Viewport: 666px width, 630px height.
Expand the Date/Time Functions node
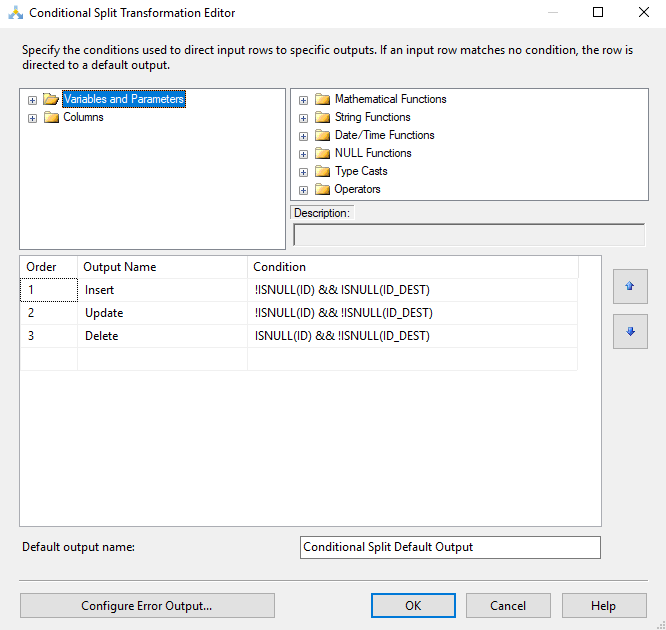pyautogui.click(x=303, y=136)
